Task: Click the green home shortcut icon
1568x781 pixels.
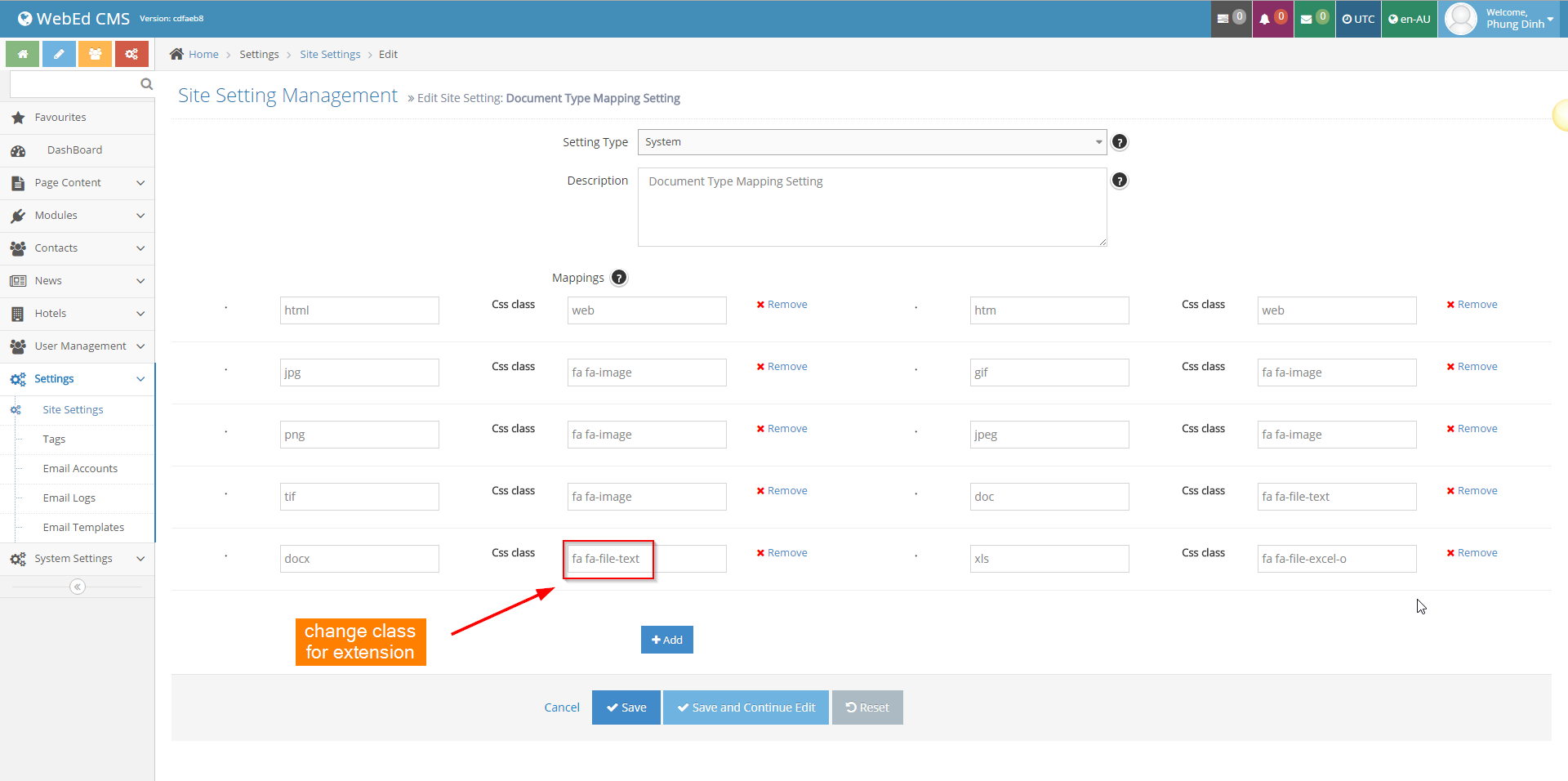Action: 23,54
